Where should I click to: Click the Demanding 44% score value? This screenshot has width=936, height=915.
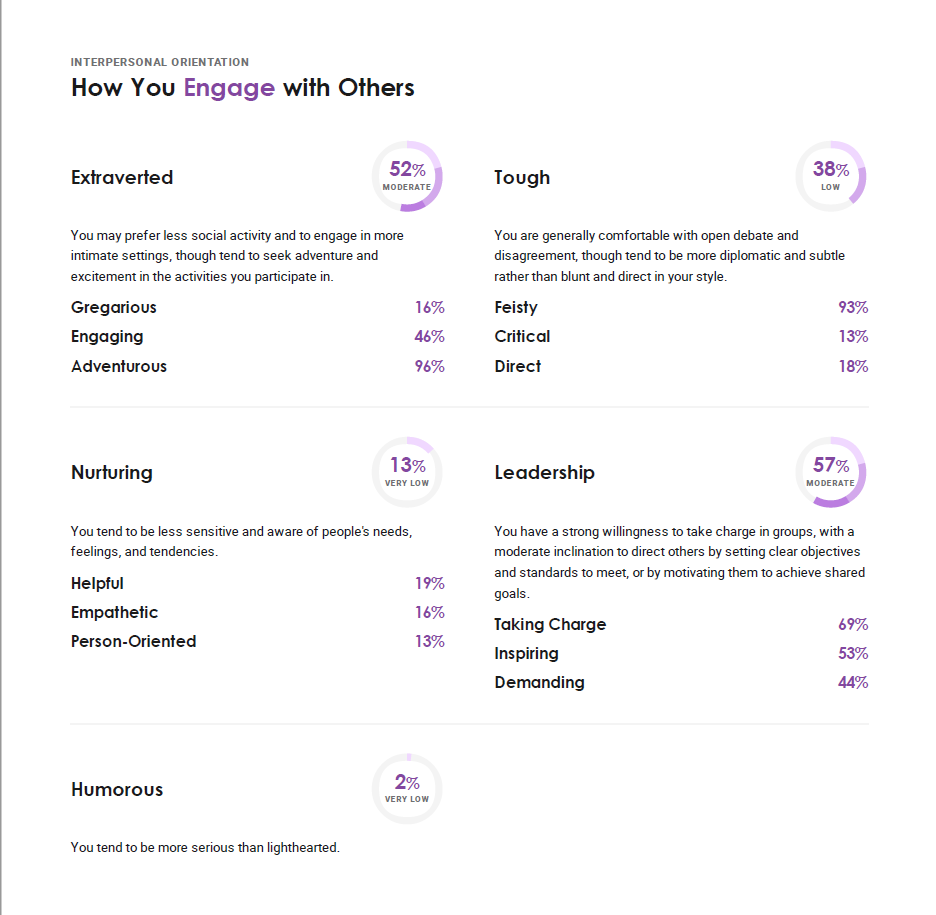coord(853,683)
